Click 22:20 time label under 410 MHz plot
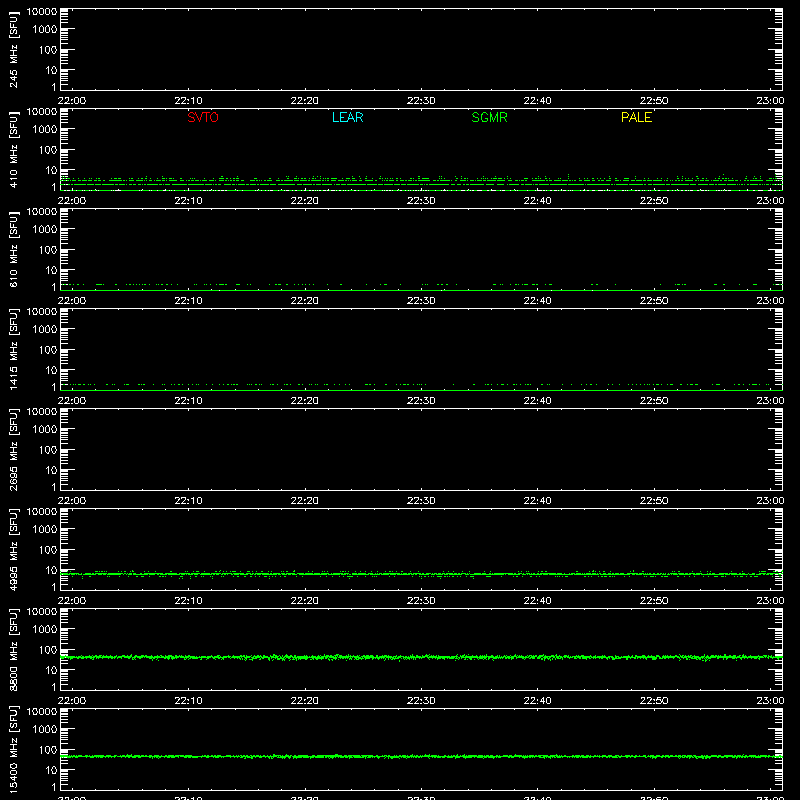This screenshot has height=800, width=800. coord(305,201)
